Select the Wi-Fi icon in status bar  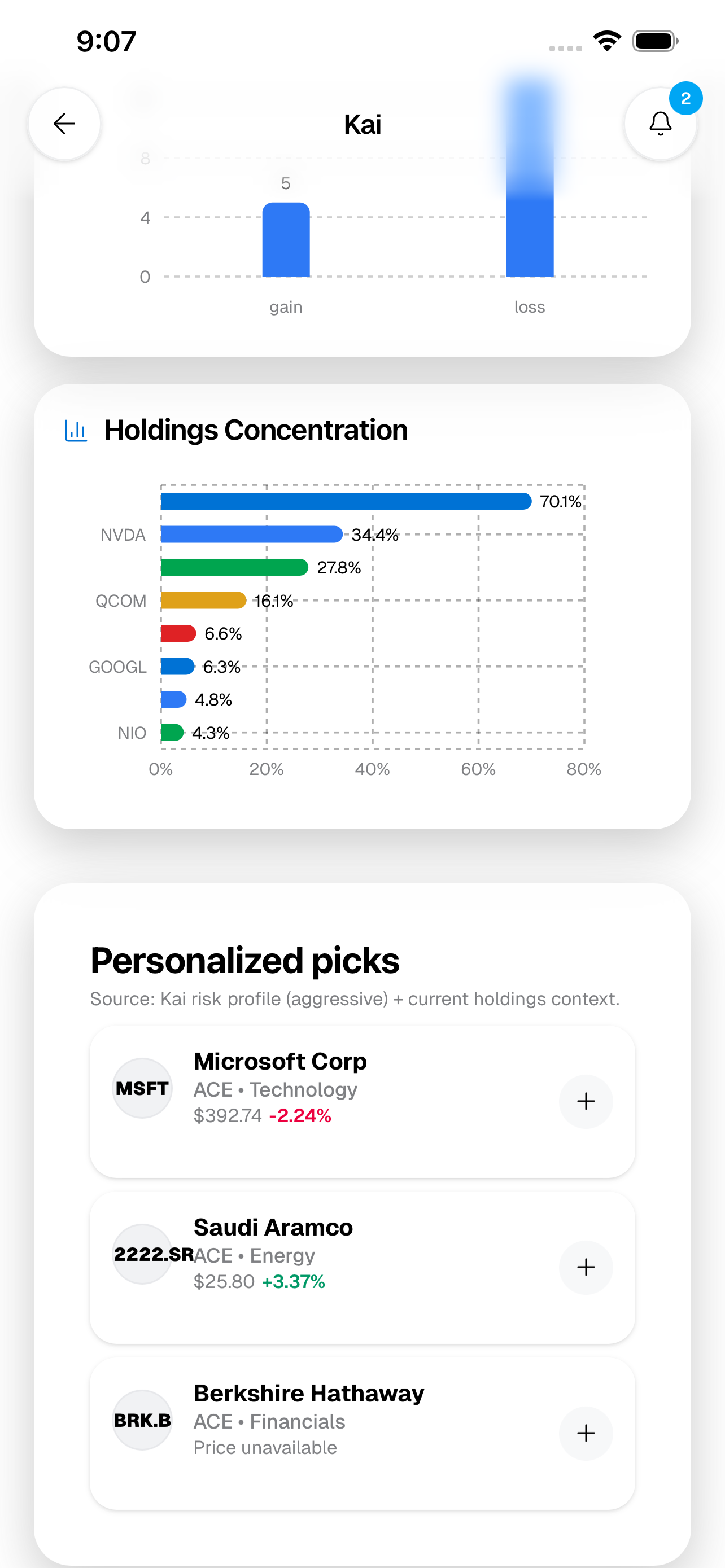click(606, 40)
